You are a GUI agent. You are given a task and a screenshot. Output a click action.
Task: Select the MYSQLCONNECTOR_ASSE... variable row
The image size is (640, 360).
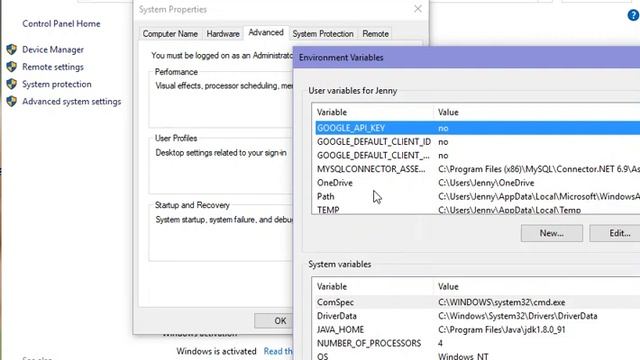tap(478, 169)
